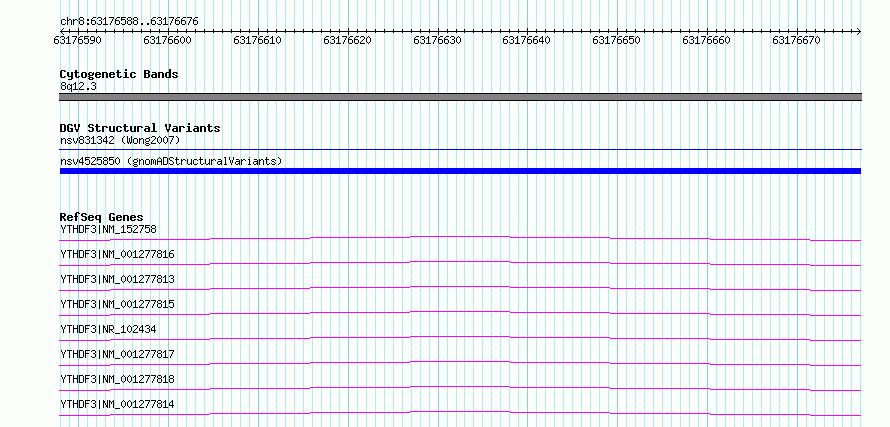Click ruler position 63176650
890x427 pixels.
(616, 40)
